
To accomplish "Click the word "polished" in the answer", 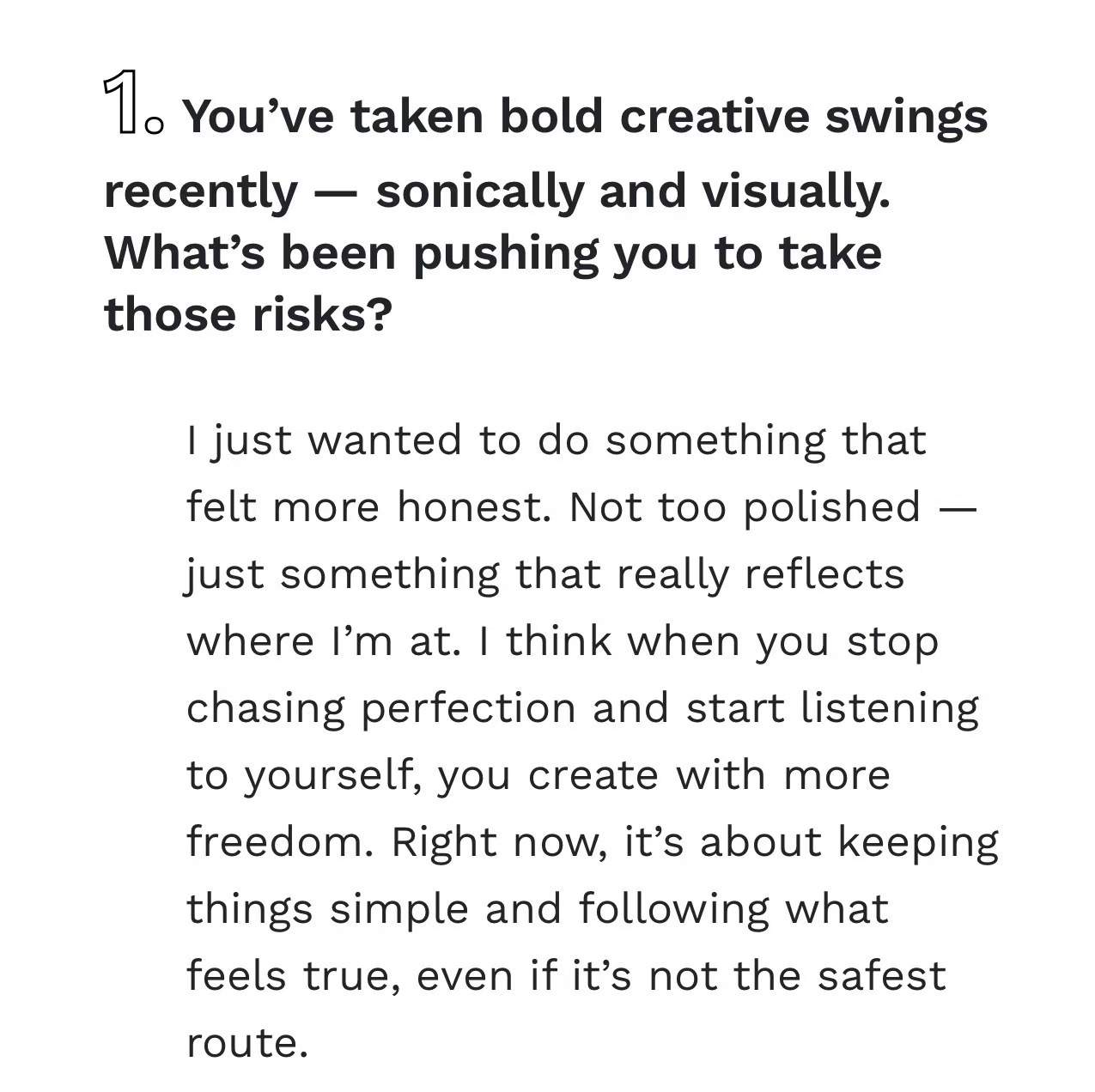I will point(832,508).
